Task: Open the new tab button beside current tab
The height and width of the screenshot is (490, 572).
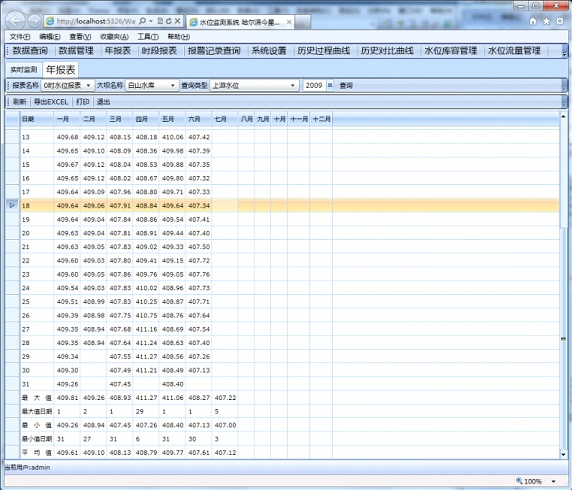Action: 303,23
